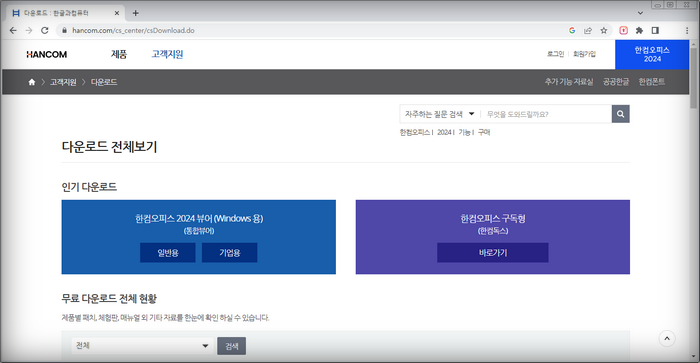Click the 인기 다운로드 heading
Viewport: 700px width, 363px height.
89,187
